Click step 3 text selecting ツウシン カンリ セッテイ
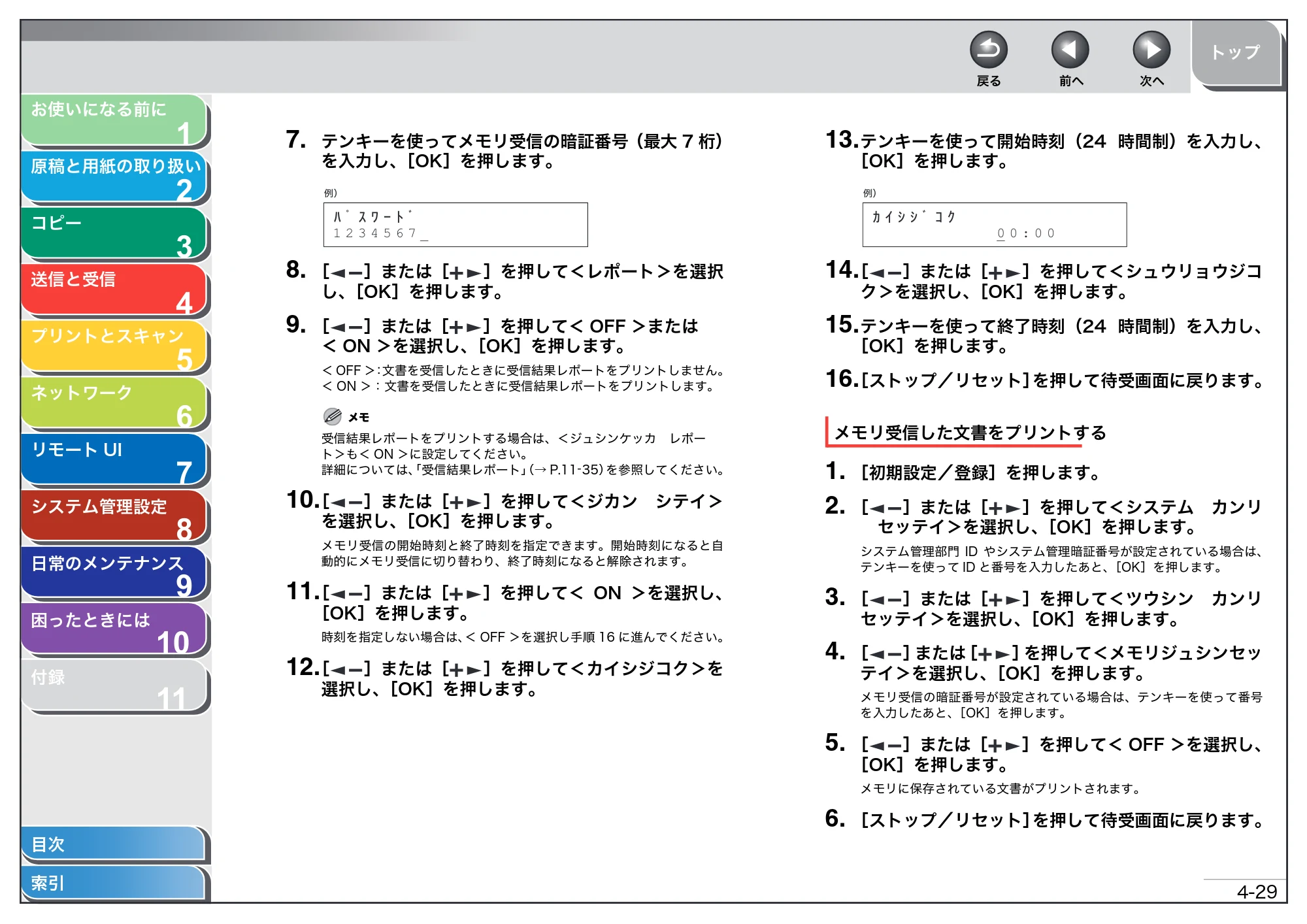The width and height of the screenshot is (1307, 924). [1061, 608]
